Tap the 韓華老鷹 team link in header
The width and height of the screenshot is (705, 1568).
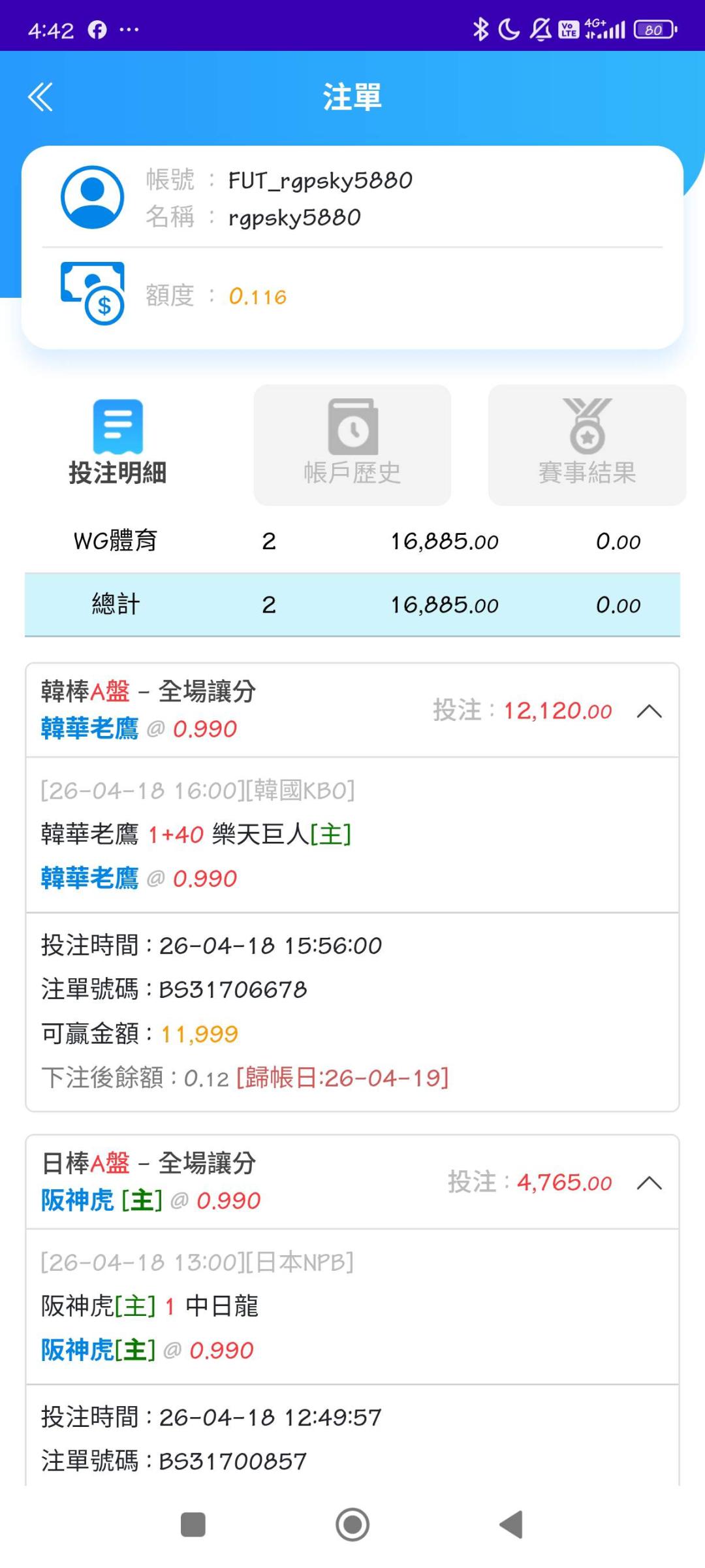point(89,729)
